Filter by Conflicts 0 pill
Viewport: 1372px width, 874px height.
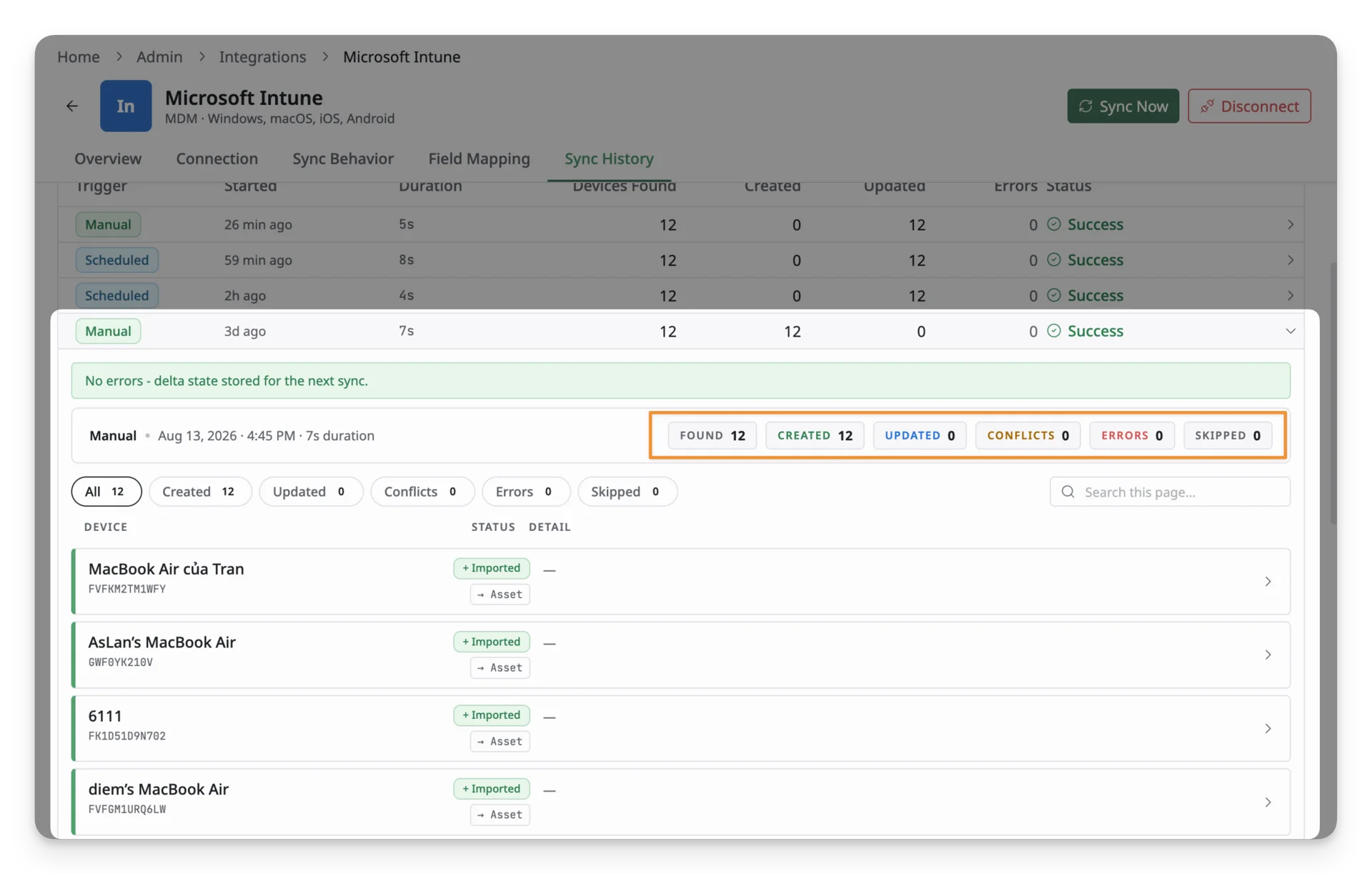[422, 492]
